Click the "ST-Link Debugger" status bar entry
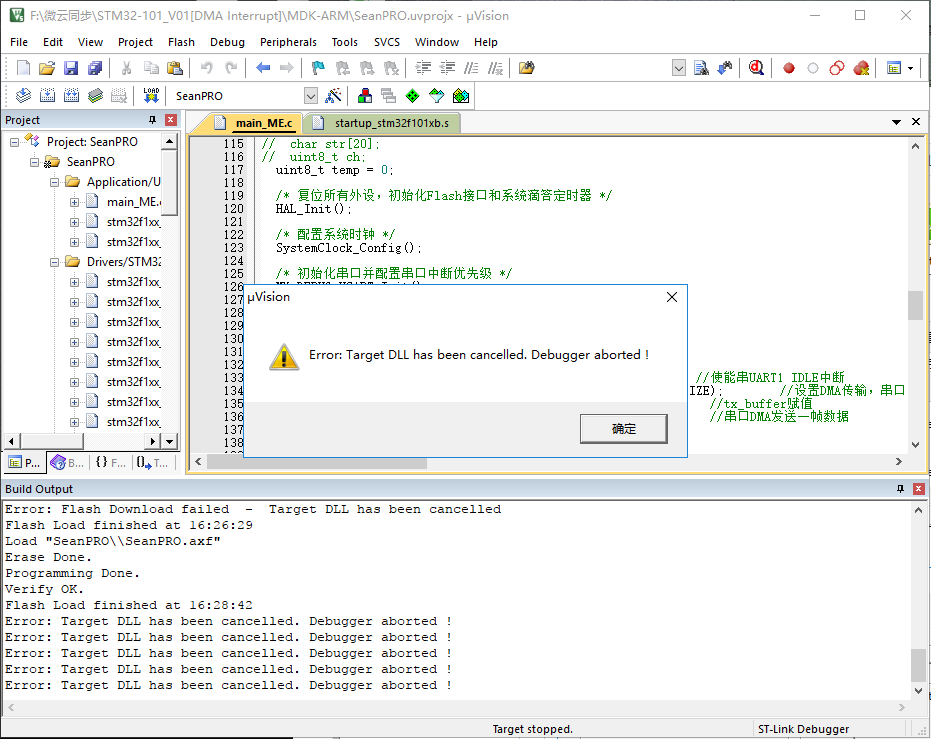 [803, 729]
